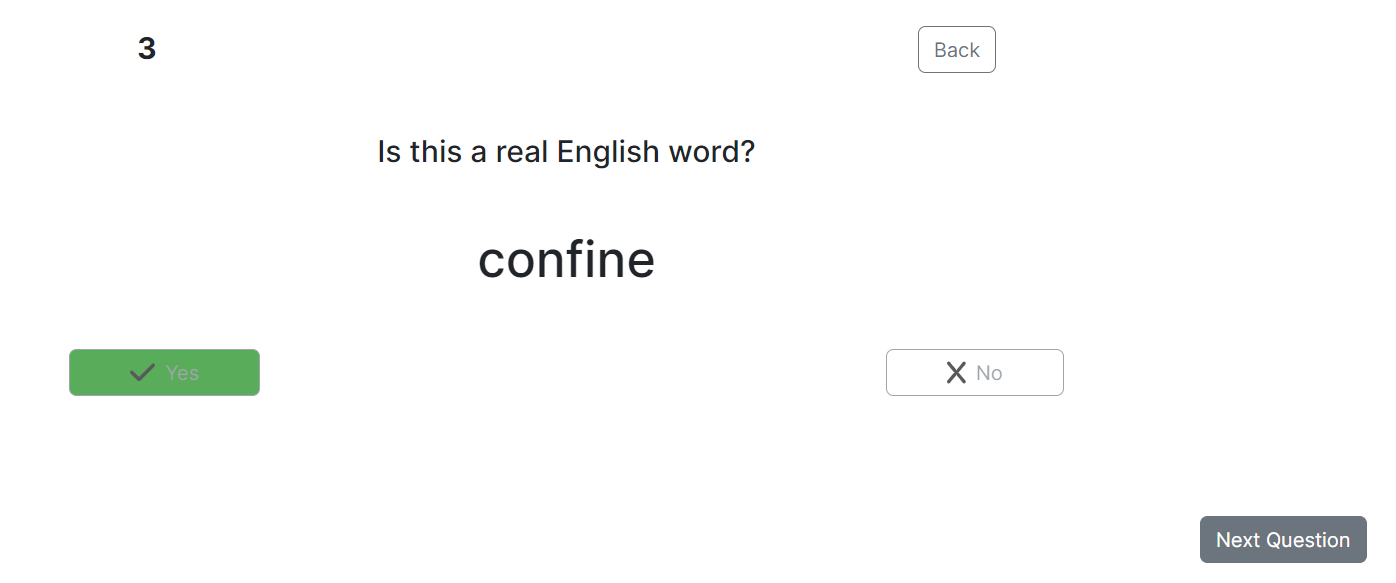This screenshot has height=583, width=1396.
Task: Click the X icon on No button
Action: (956, 373)
